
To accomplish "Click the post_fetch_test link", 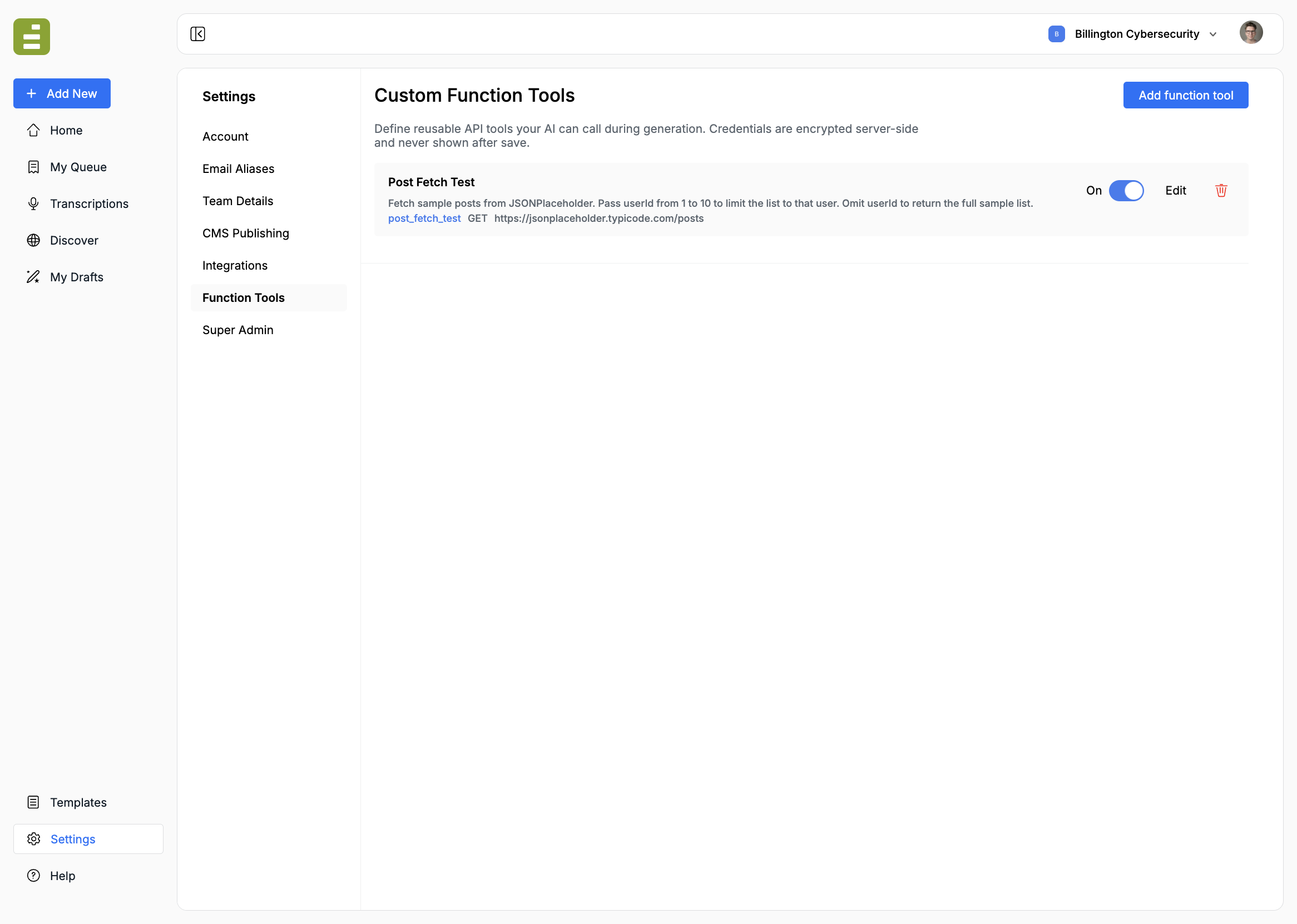I will click(x=424, y=218).
